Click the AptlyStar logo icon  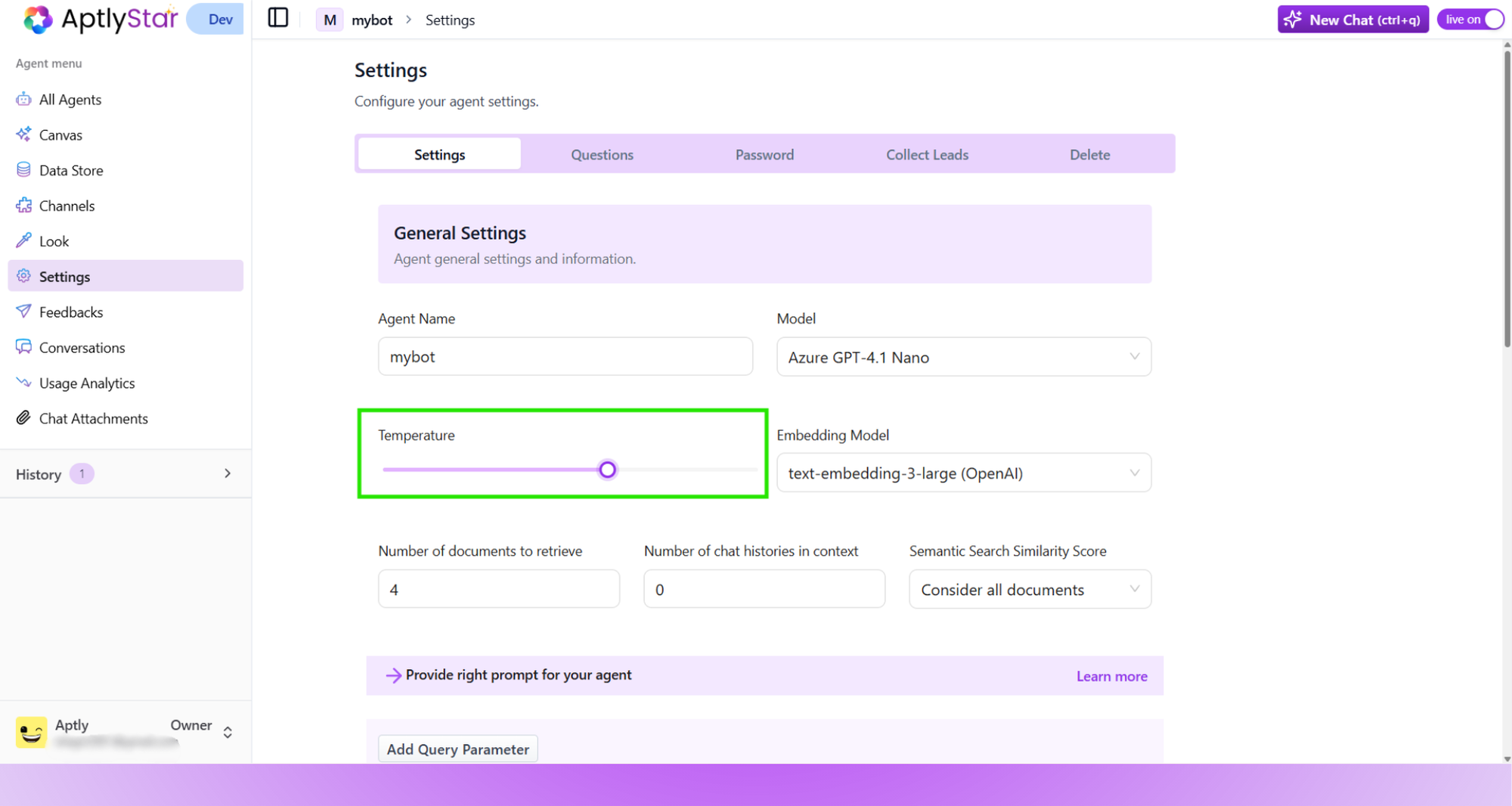tap(38, 20)
